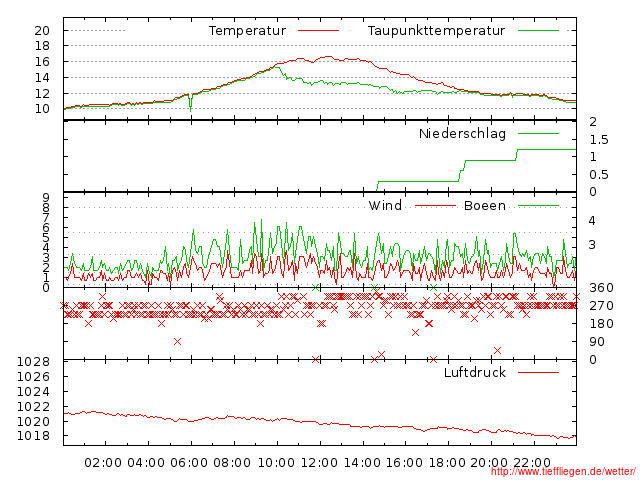Viewport: 640px width, 480px height.
Task: Click the 270 wind direction axis value
Action: [601, 306]
